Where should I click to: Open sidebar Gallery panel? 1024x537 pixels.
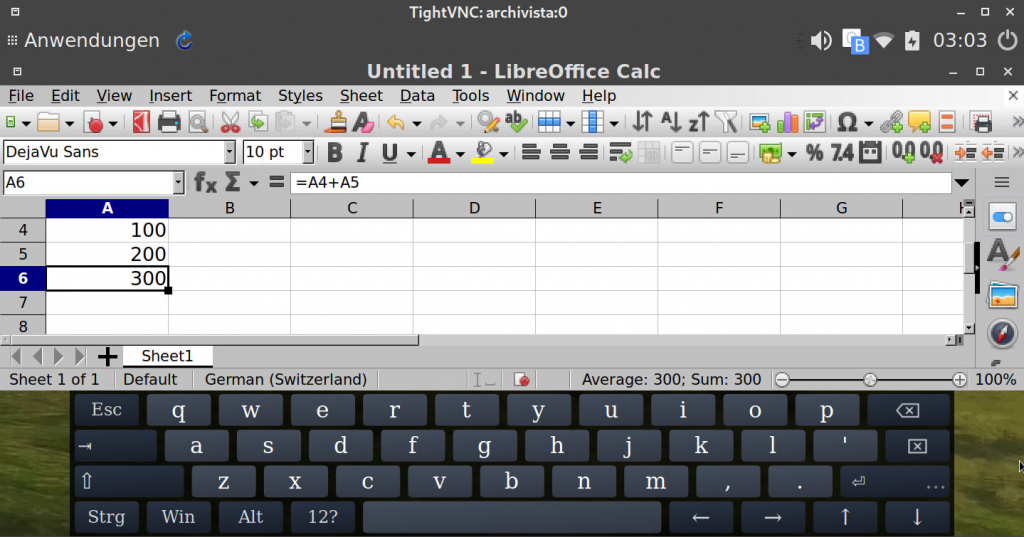click(x=1002, y=295)
